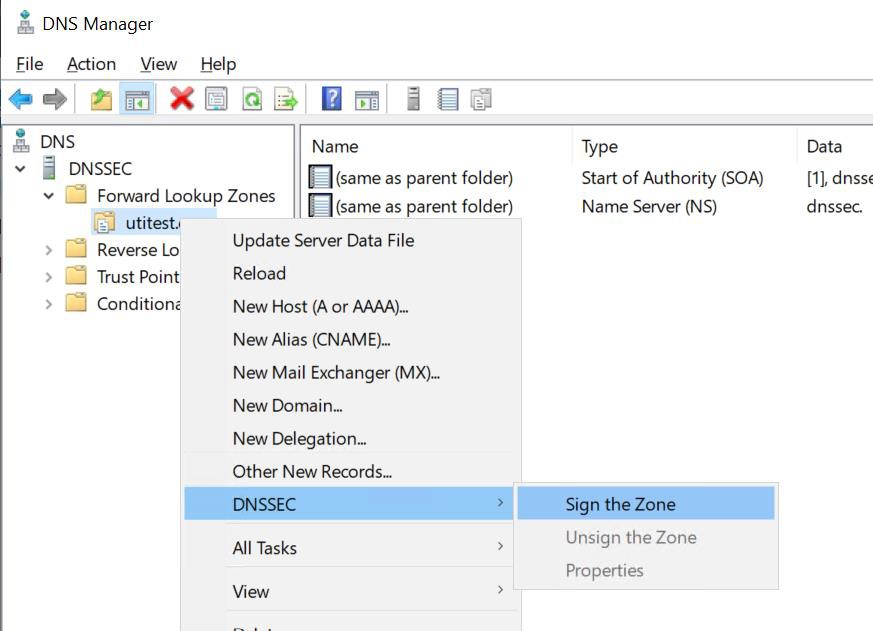The height and width of the screenshot is (631, 873).
Task: Open the View menu in menu bar
Action: (159, 64)
